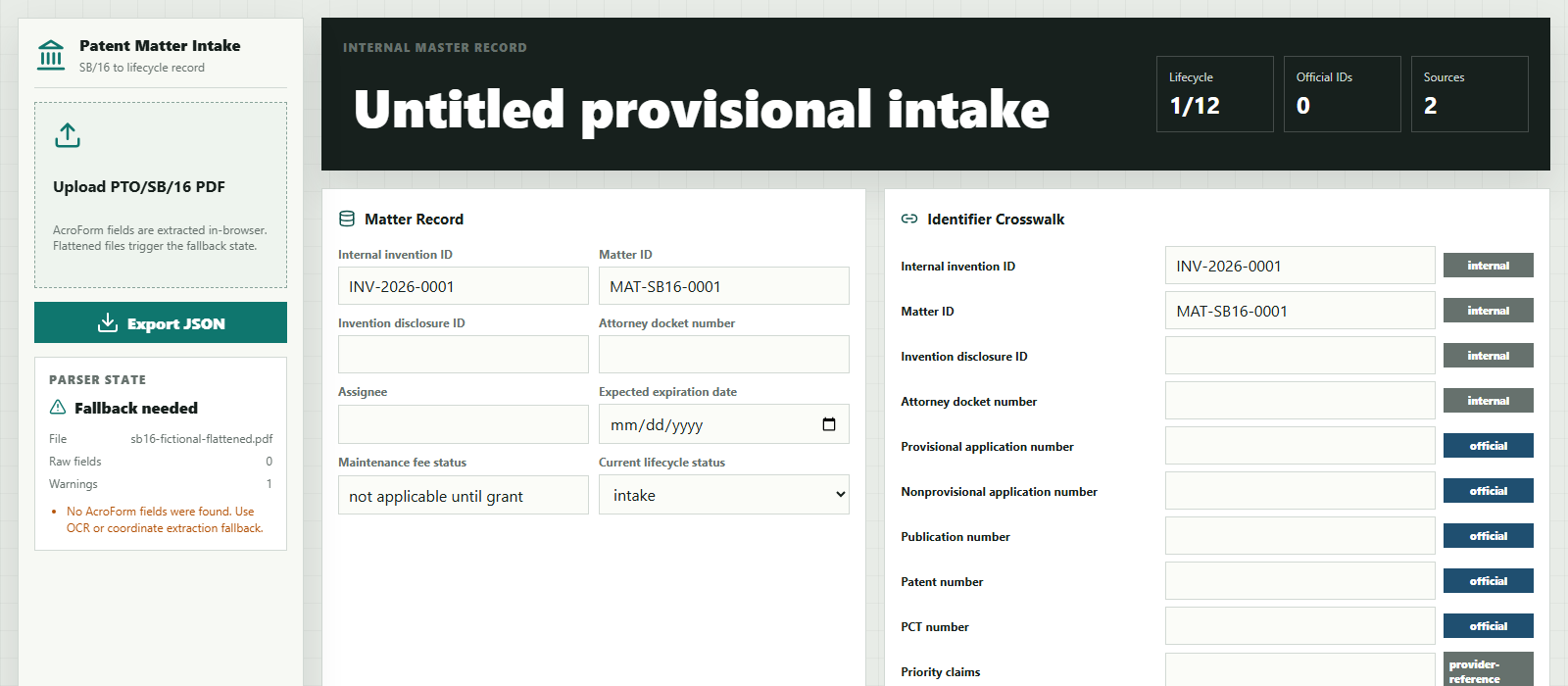Screen dimensions: 1568x686
Task: Click the download icon on Export JSON
Action: click(108, 322)
